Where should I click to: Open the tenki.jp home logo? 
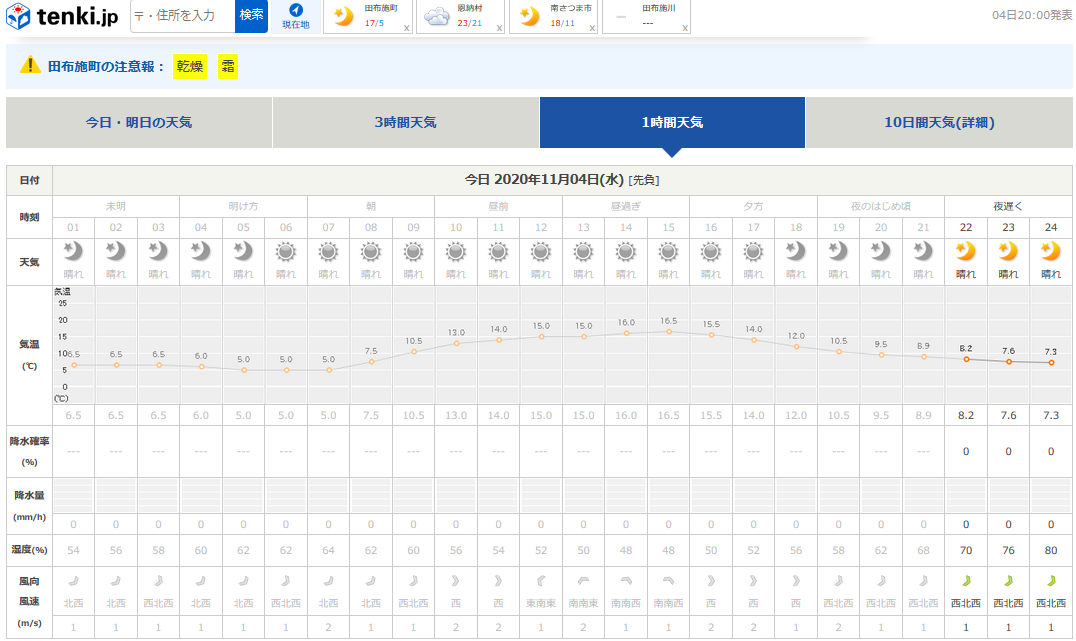62,16
